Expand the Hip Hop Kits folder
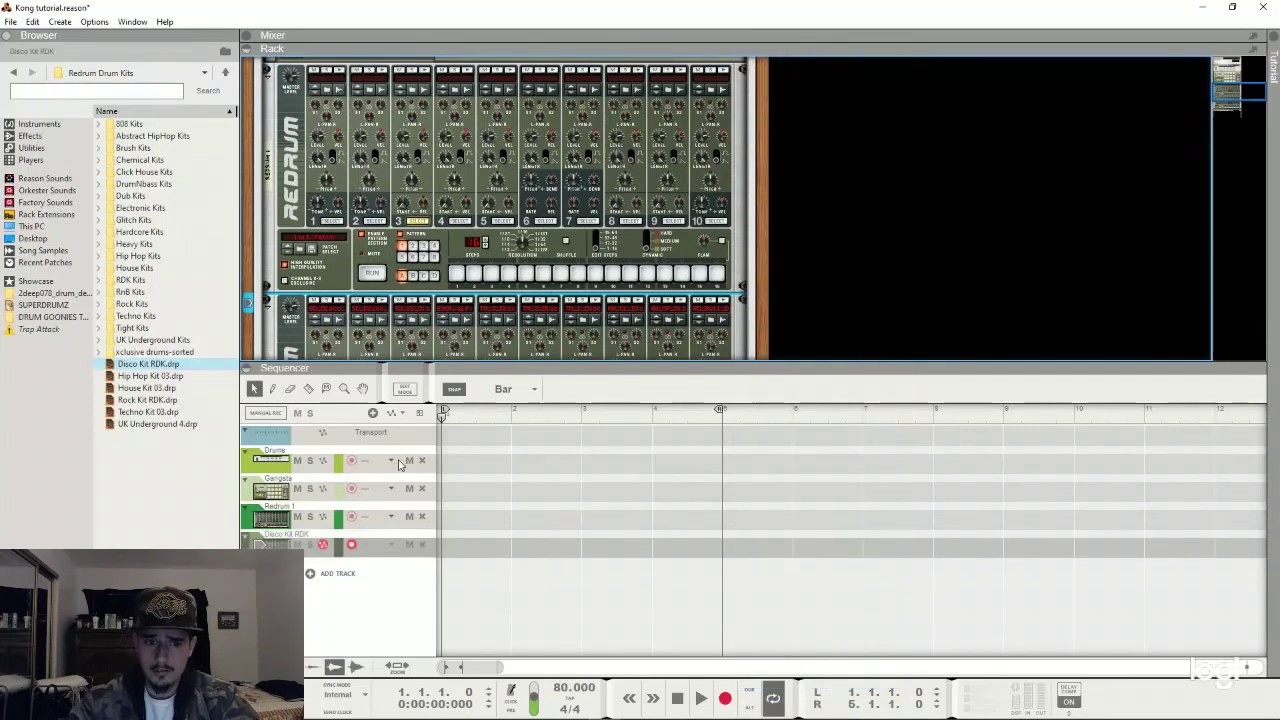Screen dimensions: 1280x720 (99, 256)
